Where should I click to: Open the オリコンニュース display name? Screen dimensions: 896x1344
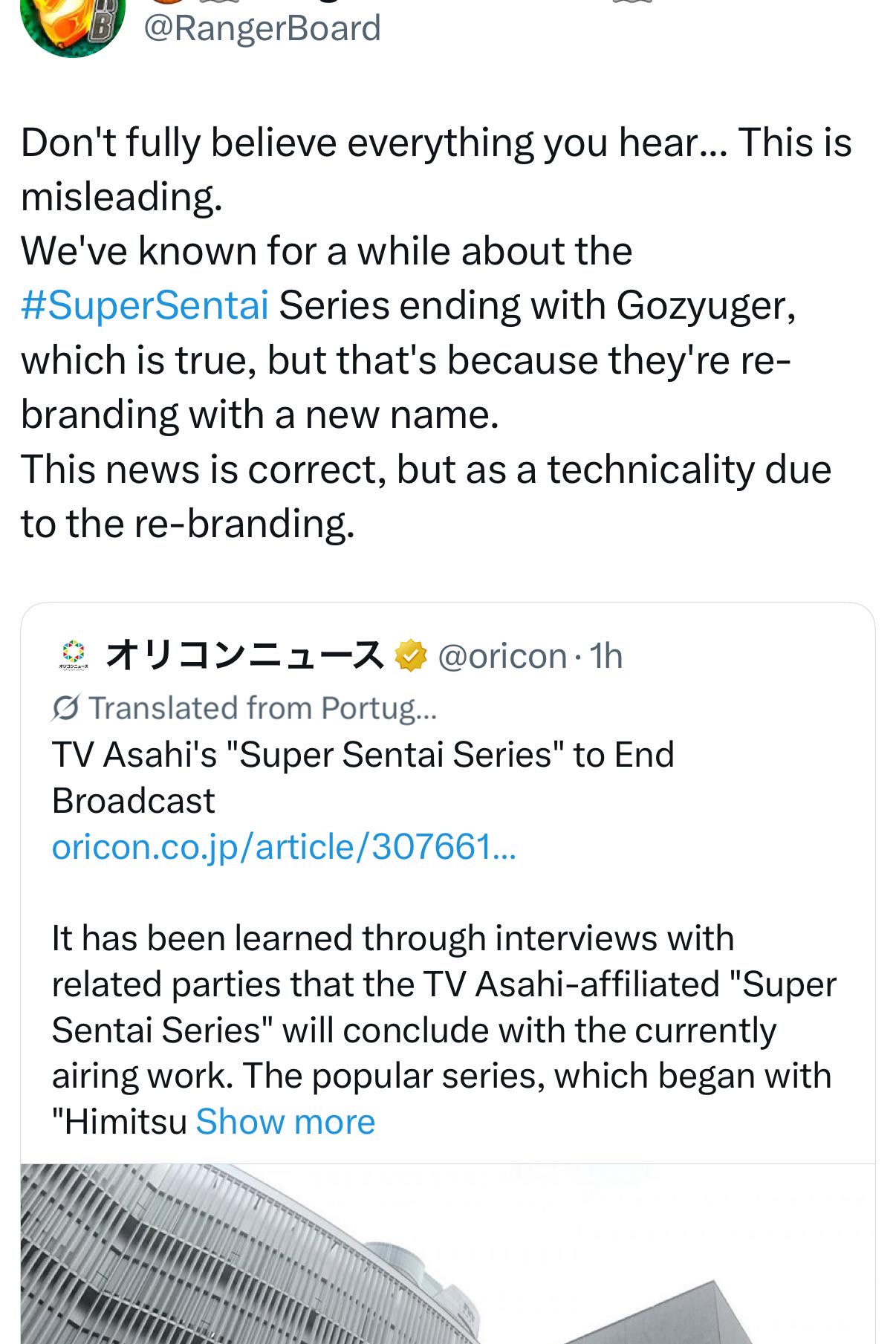244,655
